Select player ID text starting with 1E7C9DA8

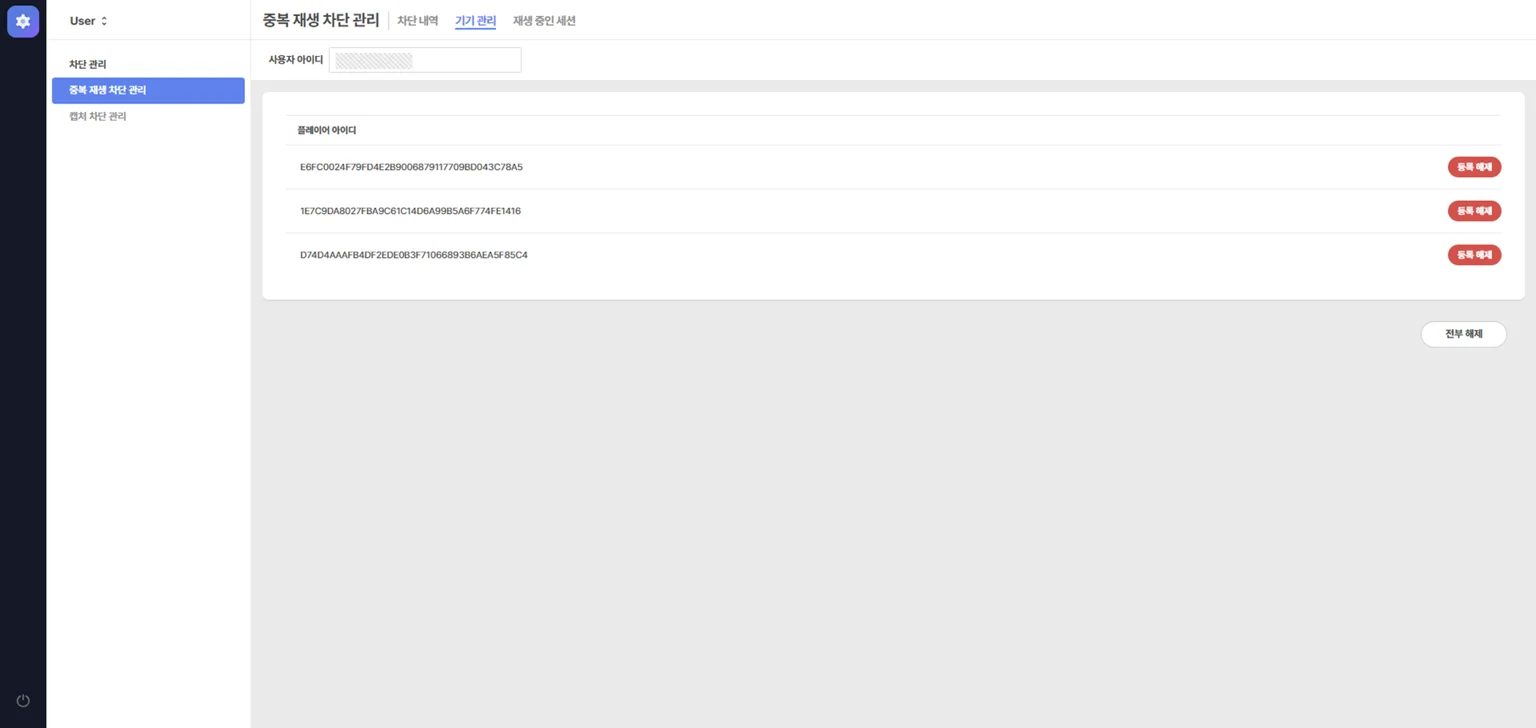(x=410, y=211)
